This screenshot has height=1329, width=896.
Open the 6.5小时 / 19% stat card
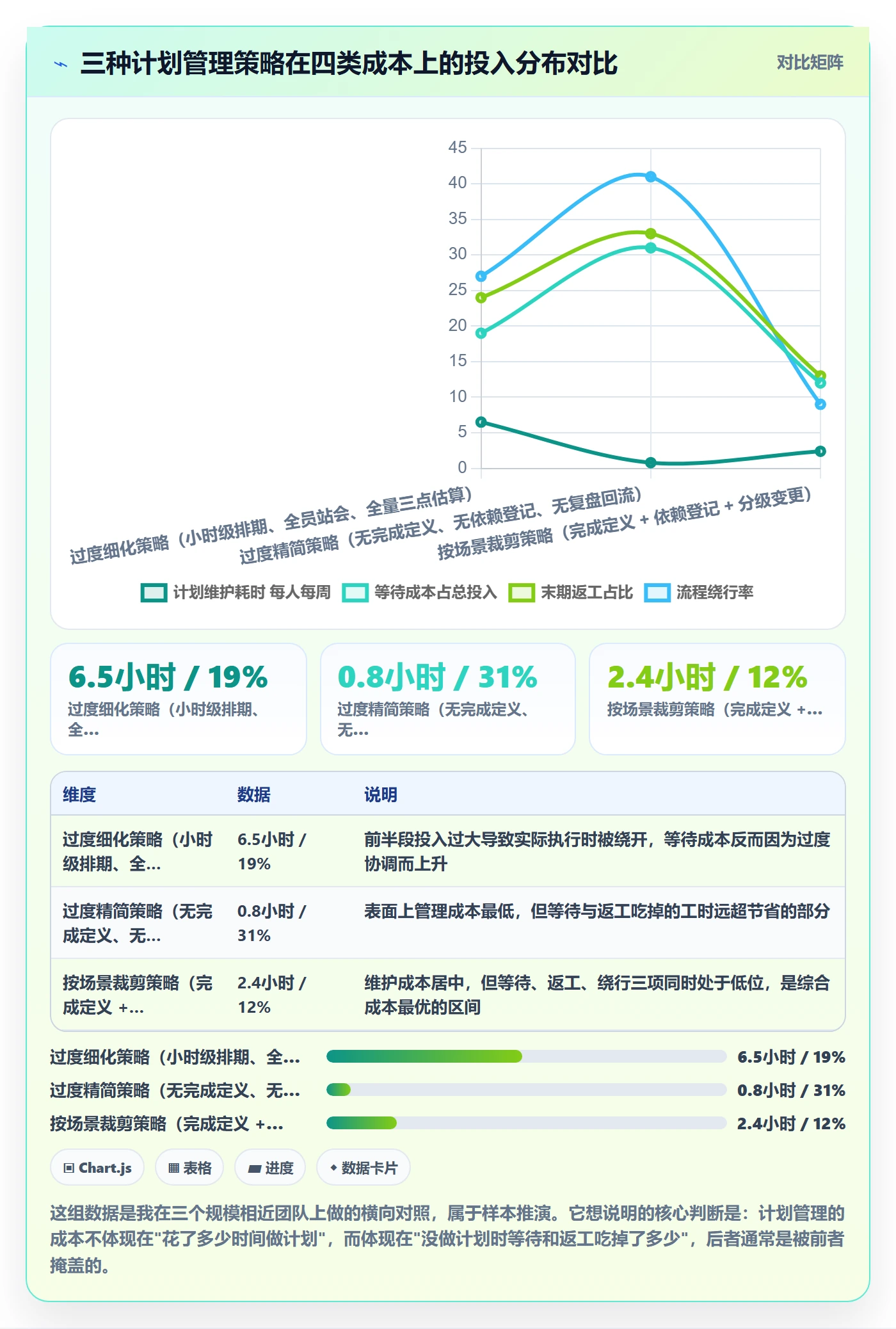point(179,699)
